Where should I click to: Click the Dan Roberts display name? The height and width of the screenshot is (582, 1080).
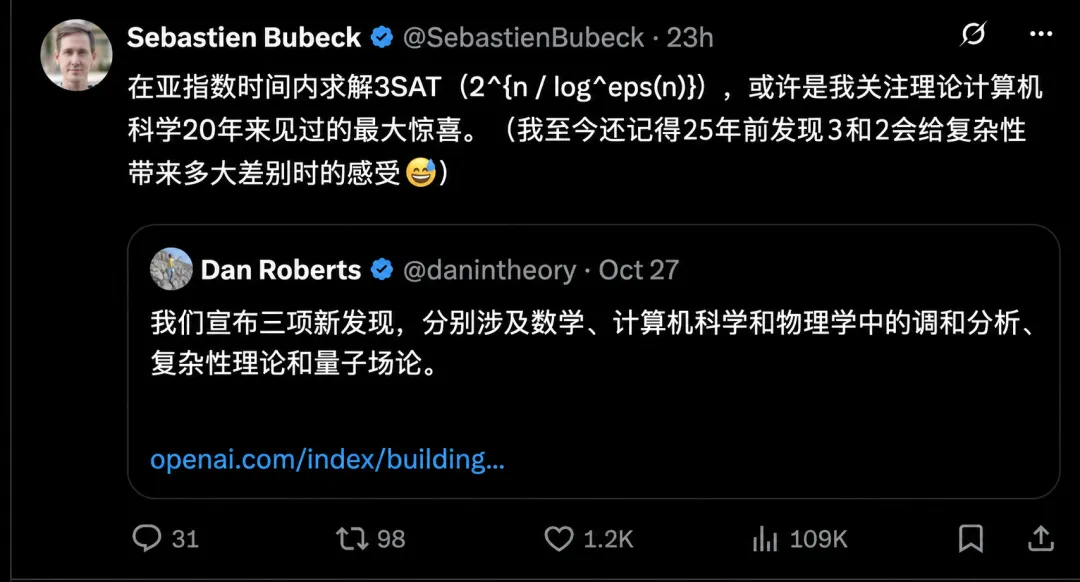[281, 270]
